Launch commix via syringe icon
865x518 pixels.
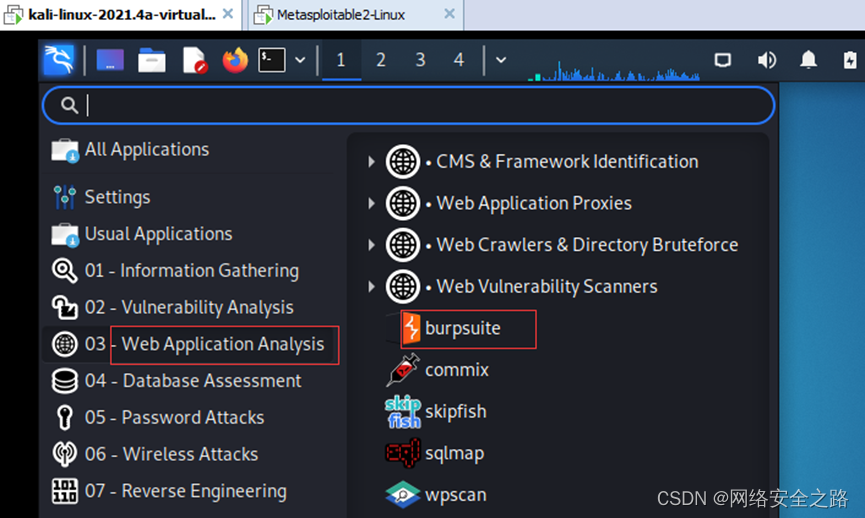point(403,370)
